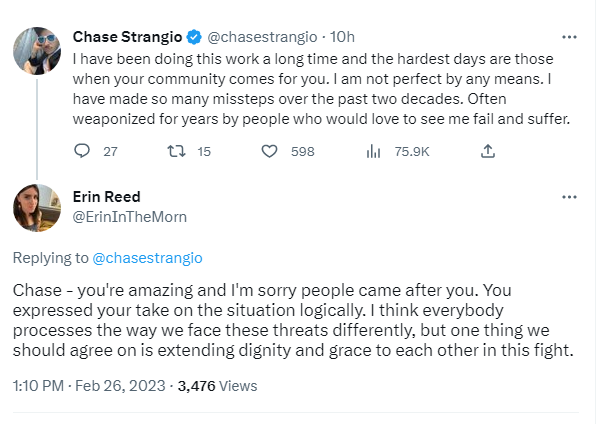Screen dimensions: 608x424
Task: Open the view analytics icon showing 75.9K
Action: 373,151
